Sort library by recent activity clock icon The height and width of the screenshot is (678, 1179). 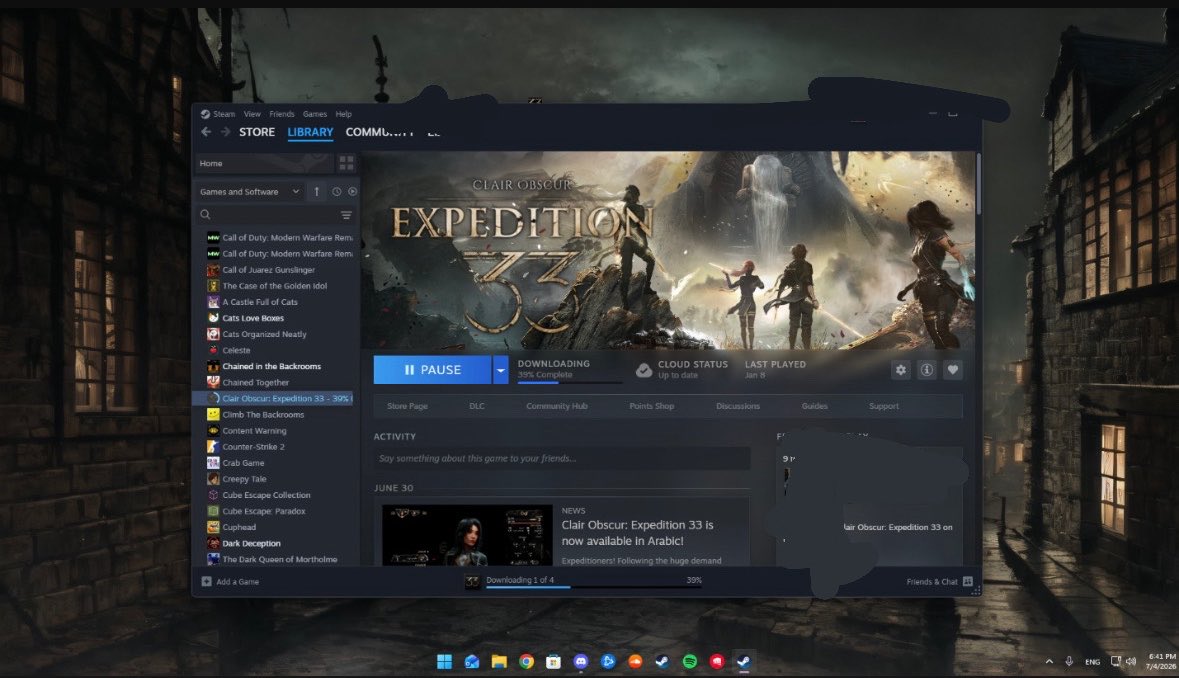(336, 192)
